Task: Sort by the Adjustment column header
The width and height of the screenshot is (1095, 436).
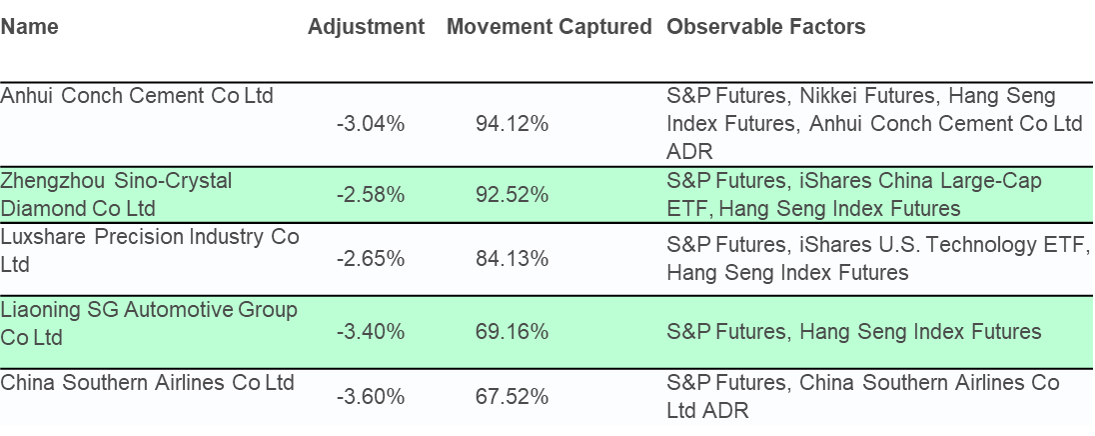Action: tap(366, 27)
